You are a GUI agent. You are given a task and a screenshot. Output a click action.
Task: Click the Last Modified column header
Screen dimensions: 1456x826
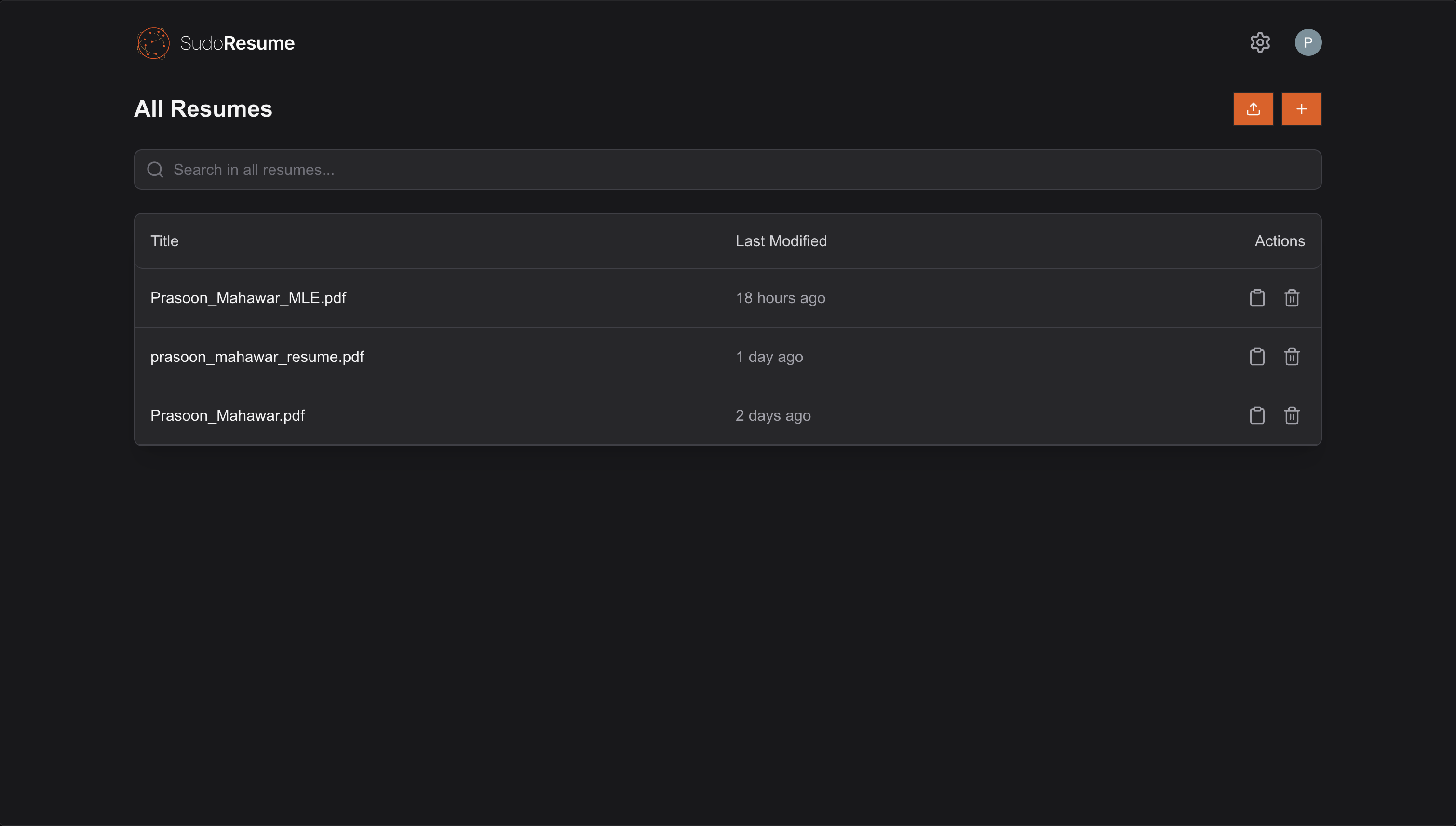pos(781,241)
